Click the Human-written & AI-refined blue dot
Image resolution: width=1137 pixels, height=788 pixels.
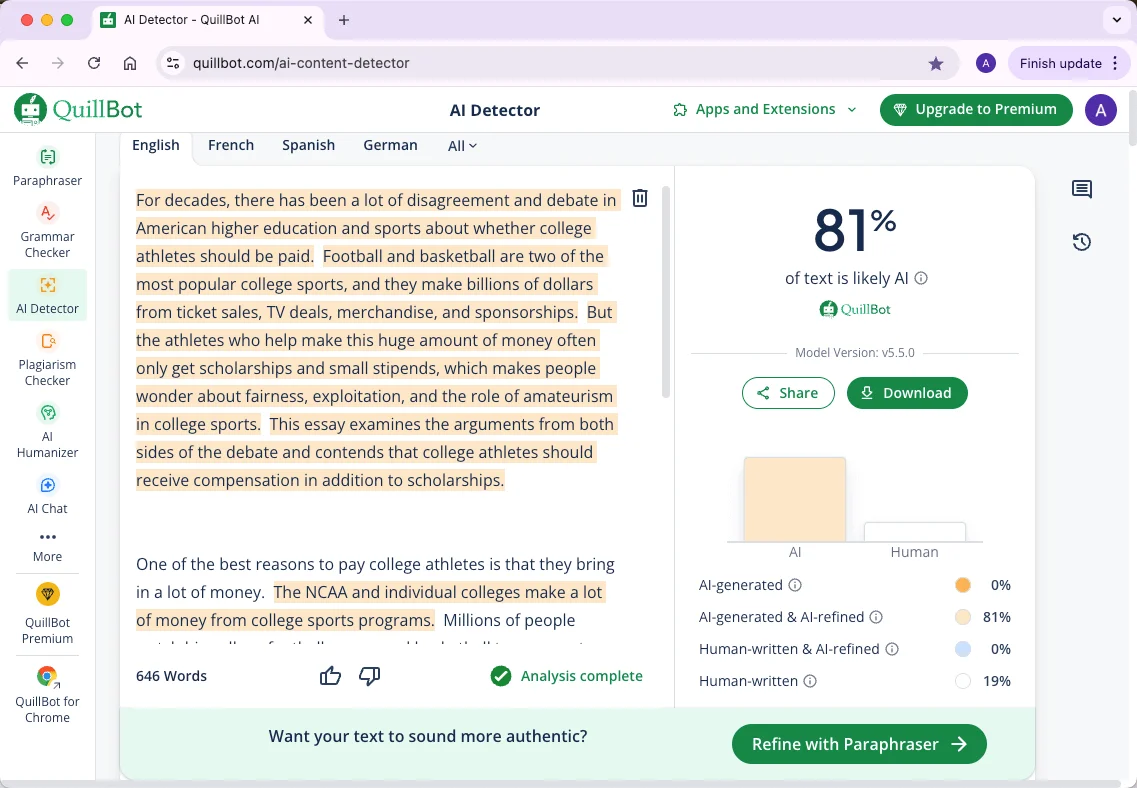pyautogui.click(x=963, y=649)
